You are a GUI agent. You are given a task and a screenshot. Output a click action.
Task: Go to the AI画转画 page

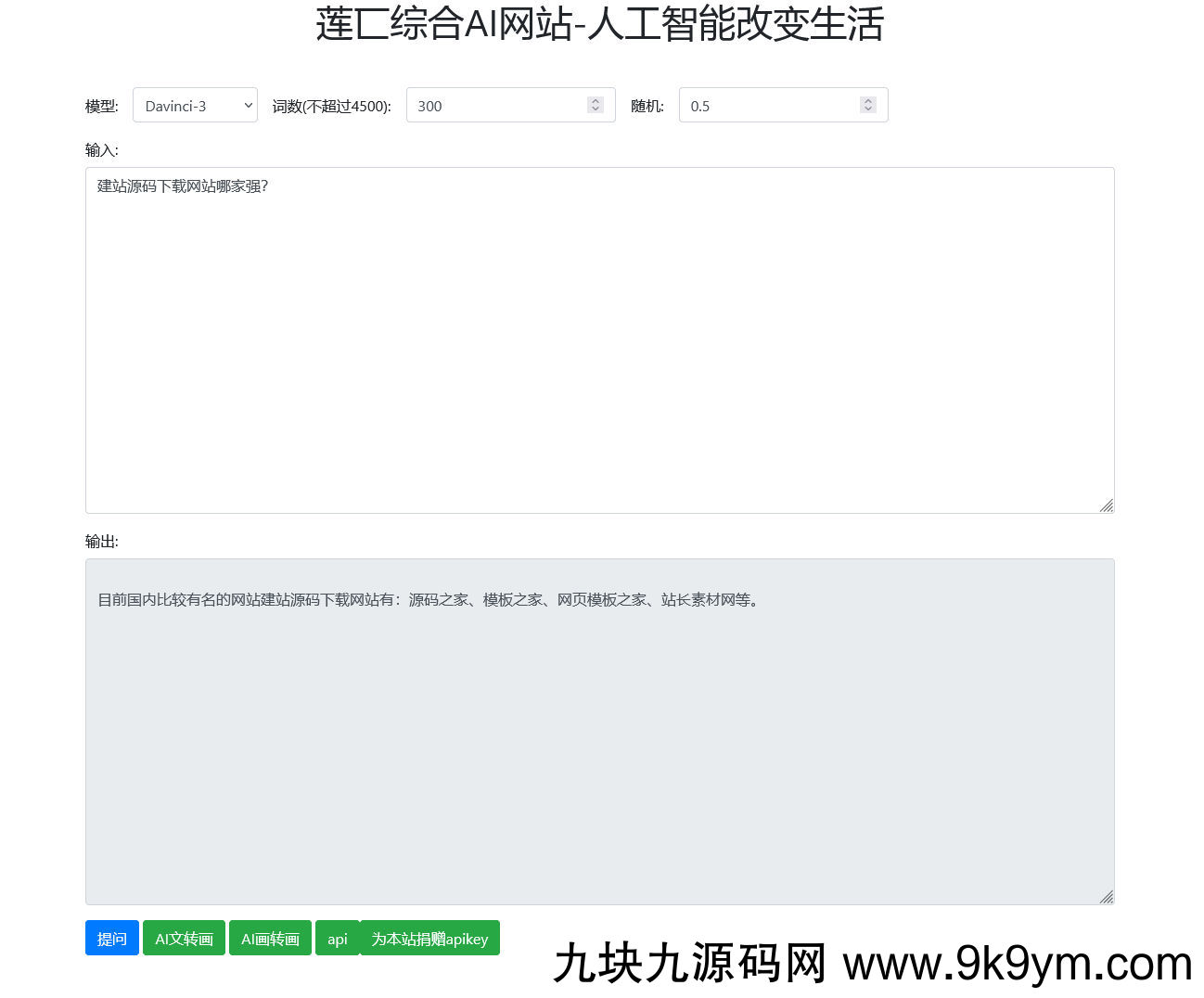coord(270,939)
